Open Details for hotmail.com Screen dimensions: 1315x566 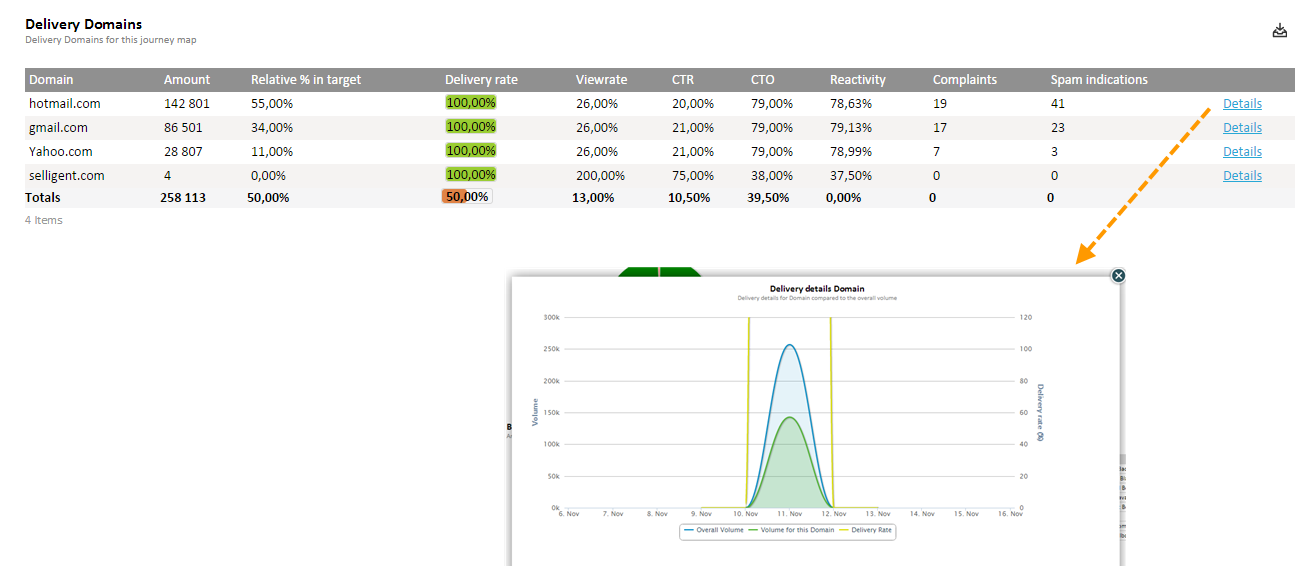pos(1242,104)
